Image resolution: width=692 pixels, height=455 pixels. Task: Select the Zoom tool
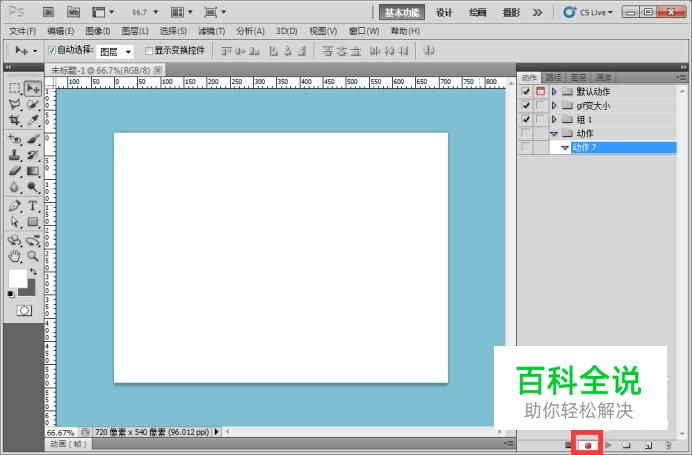tap(33, 256)
